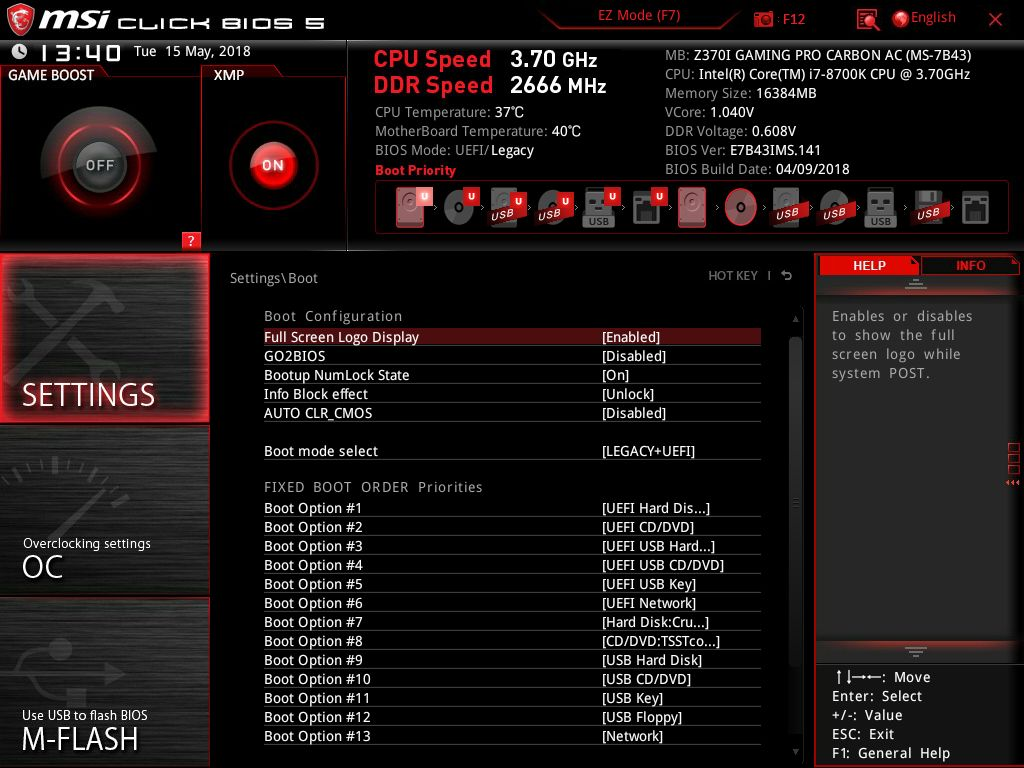This screenshot has height=768, width=1024.
Task: Toggle the XMP ON button
Action: (273, 165)
